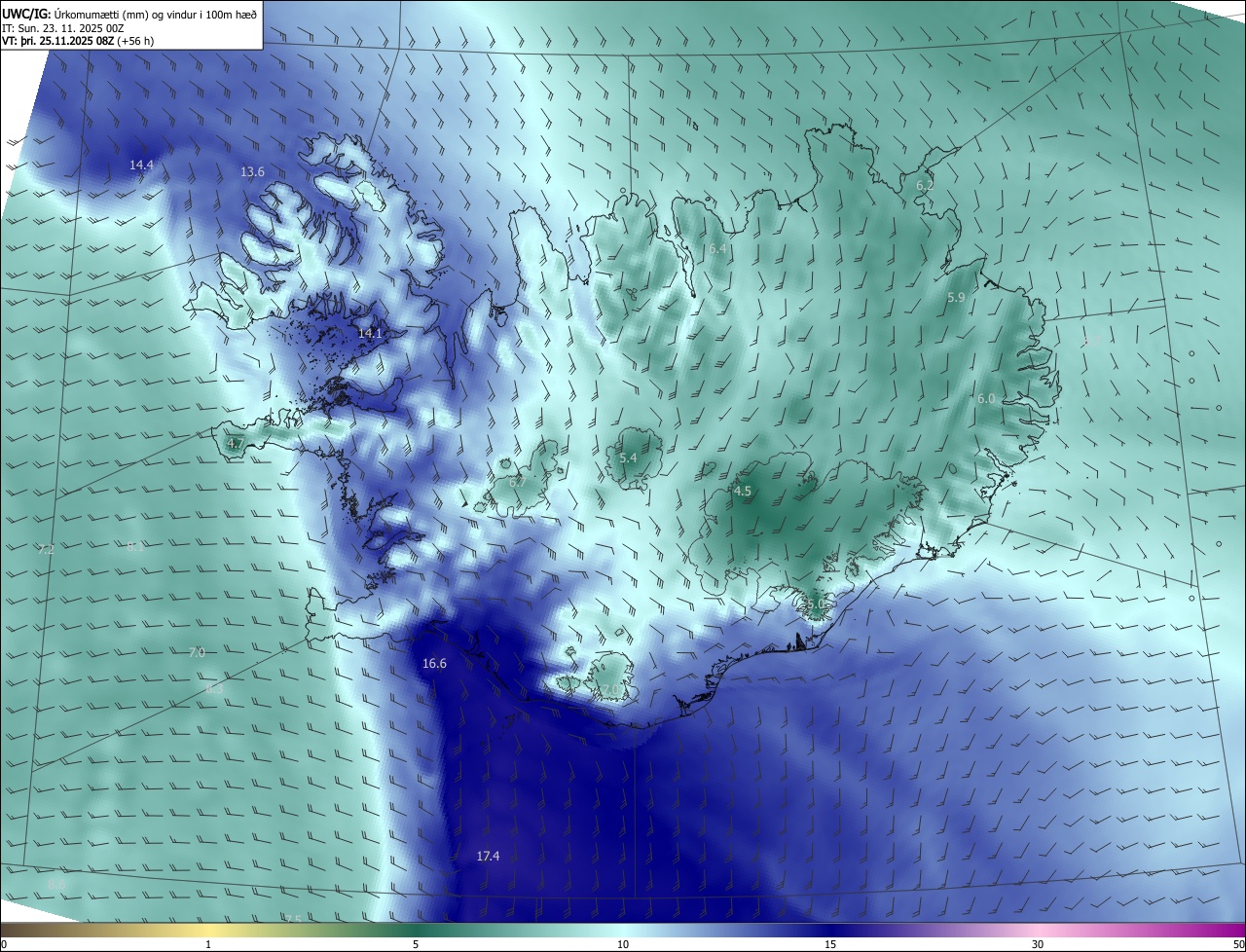
Task: Click the 14.4 value label on the map
Action: [141, 165]
